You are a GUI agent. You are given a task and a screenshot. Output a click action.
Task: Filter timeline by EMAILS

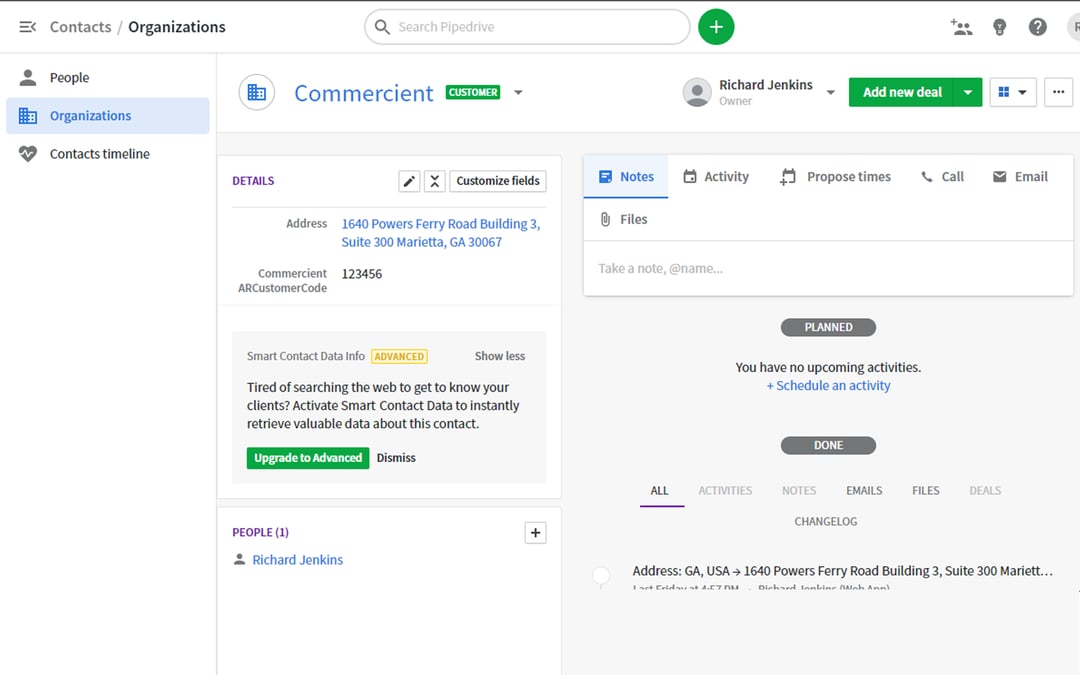pyautogui.click(x=864, y=490)
